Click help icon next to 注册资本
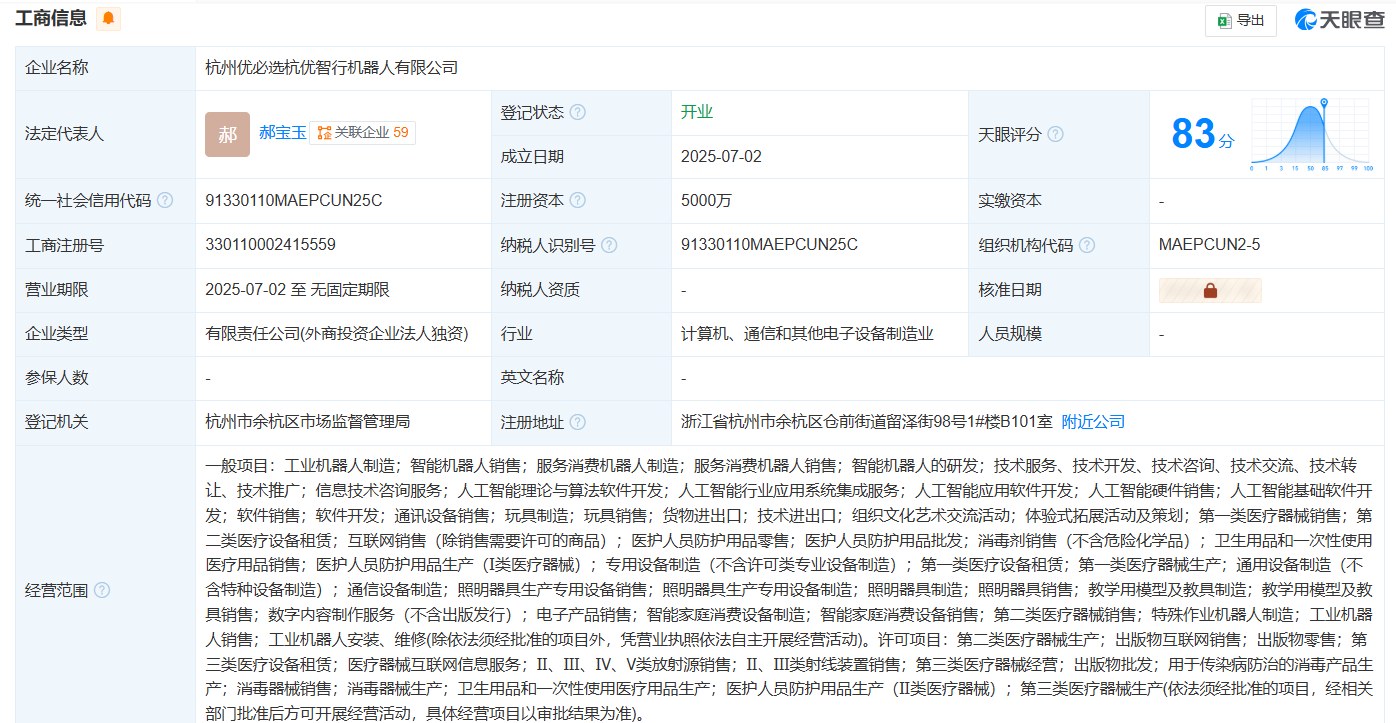This screenshot has height=723, width=1396. coord(577,201)
